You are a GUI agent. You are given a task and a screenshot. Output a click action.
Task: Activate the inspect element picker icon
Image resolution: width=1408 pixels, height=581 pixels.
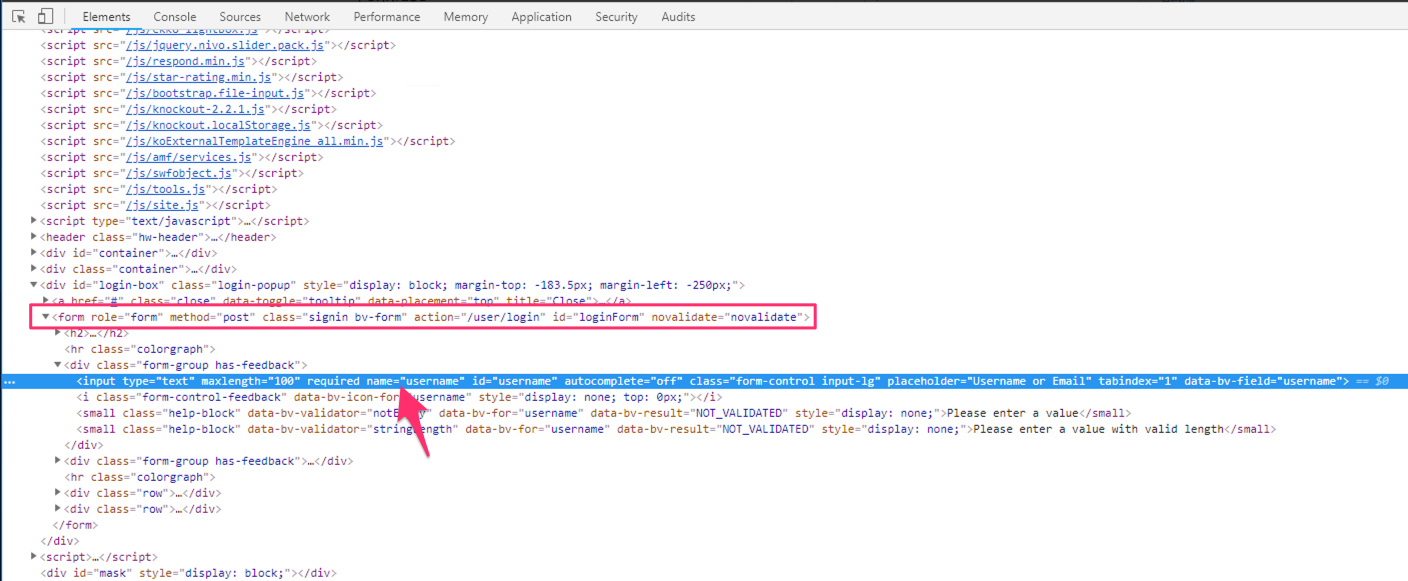click(18, 17)
